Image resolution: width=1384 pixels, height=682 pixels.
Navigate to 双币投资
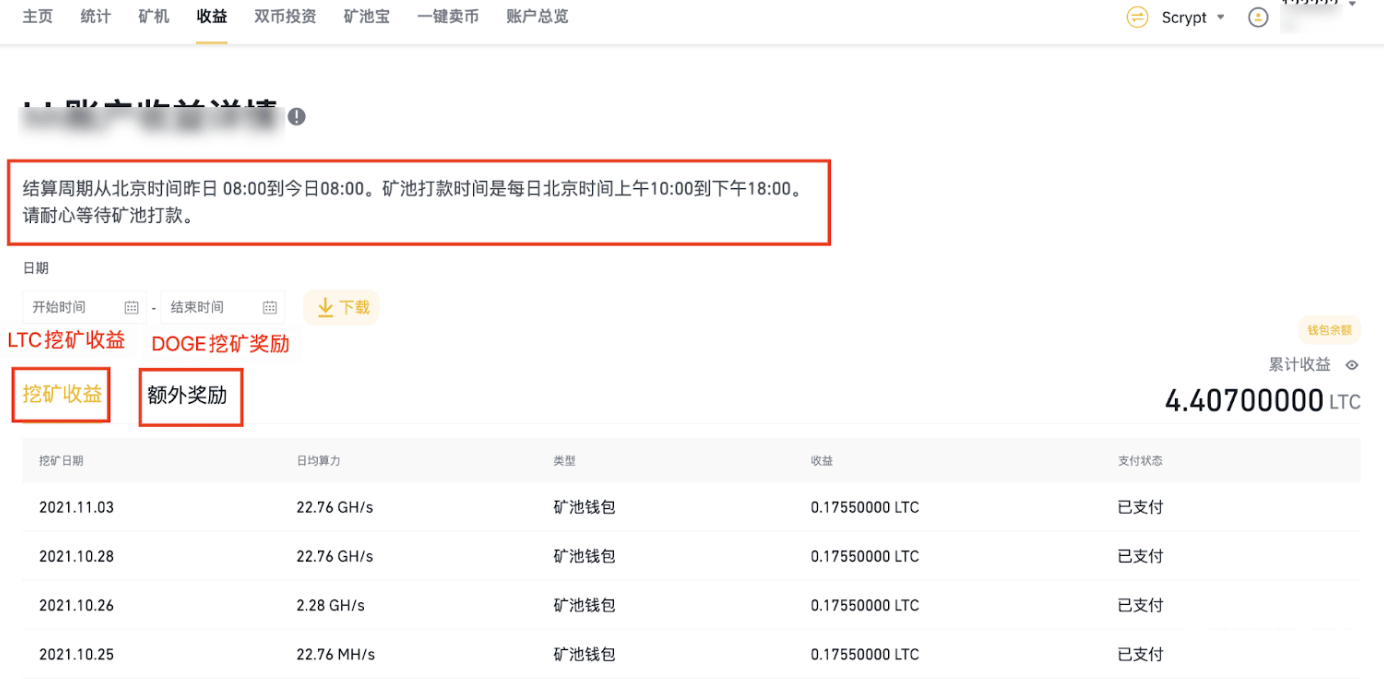[285, 17]
